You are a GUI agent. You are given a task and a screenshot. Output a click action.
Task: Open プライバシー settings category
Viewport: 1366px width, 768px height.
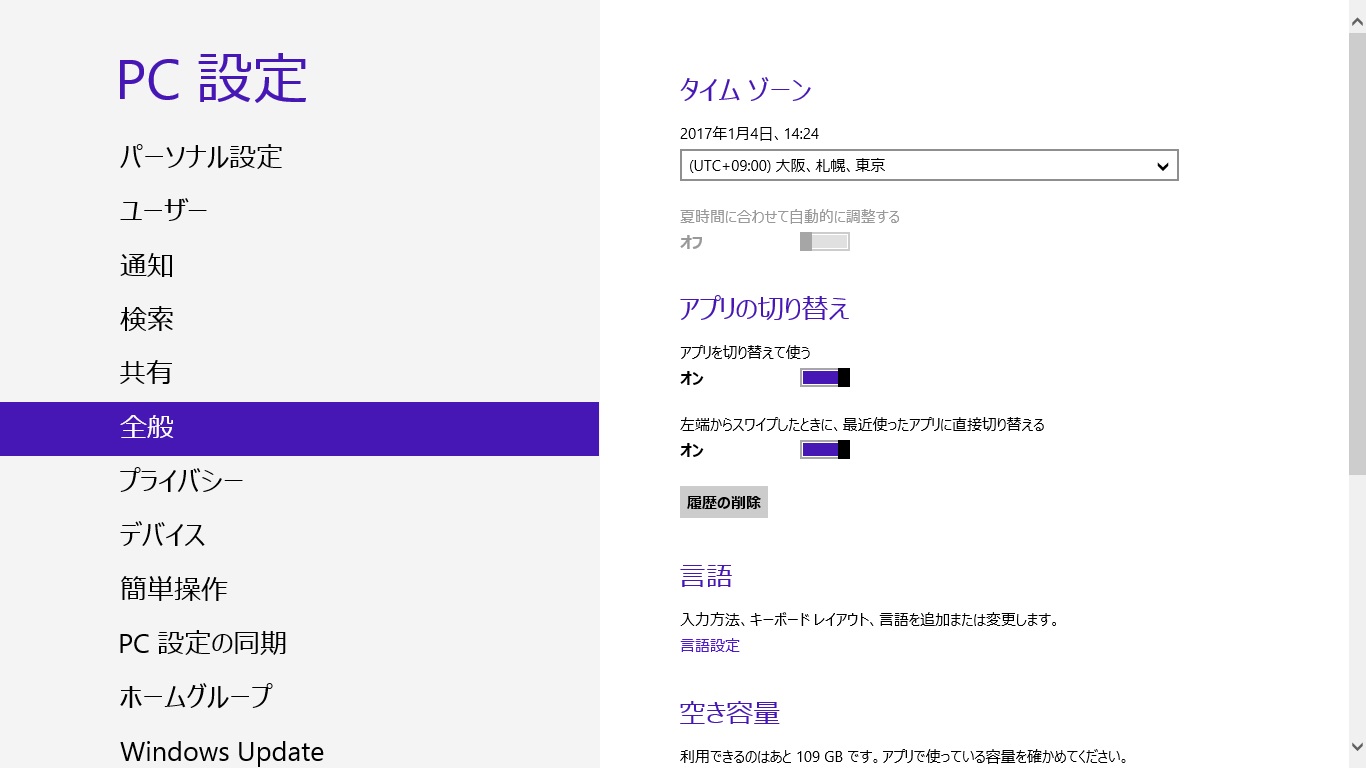181,481
